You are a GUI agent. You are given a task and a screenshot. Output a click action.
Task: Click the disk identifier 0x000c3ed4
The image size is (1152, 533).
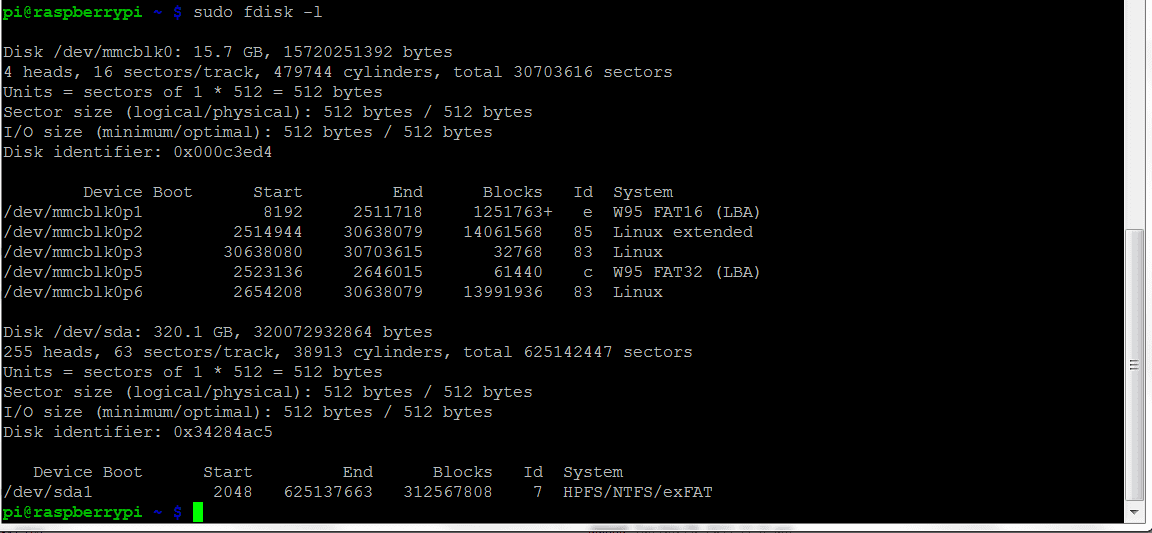coord(223,152)
